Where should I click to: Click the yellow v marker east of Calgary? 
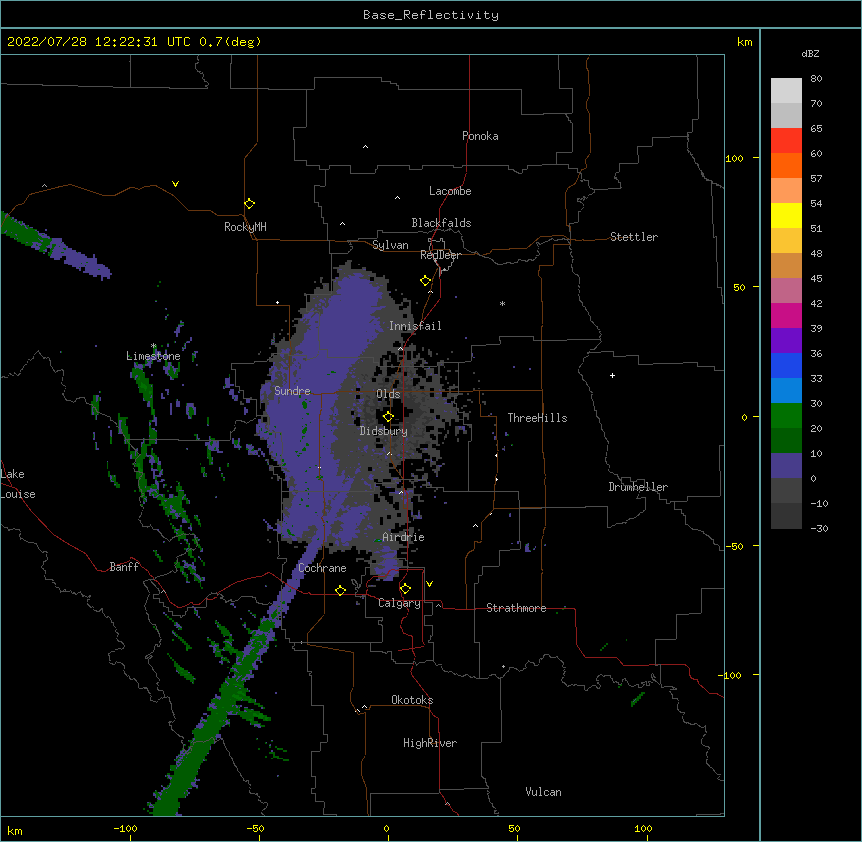[429, 584]
